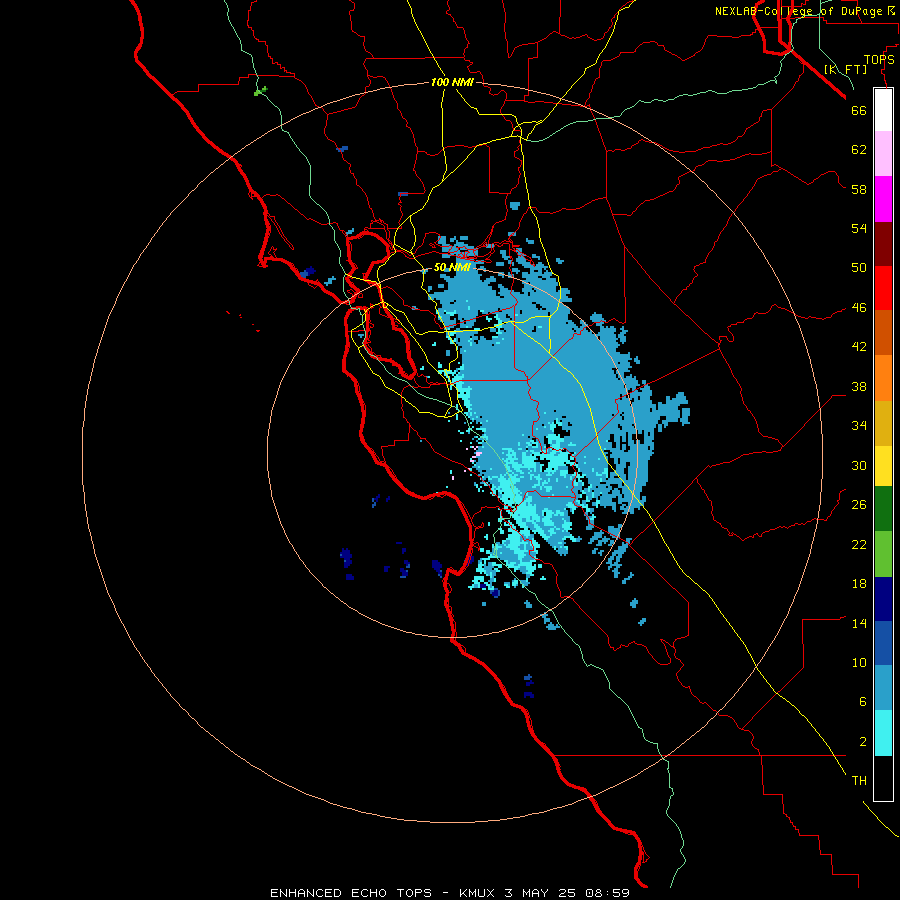Click the '3 MAY 25' date text
Image resolution: width=900 pixels, height=900 pixels.
click(542, 893)
